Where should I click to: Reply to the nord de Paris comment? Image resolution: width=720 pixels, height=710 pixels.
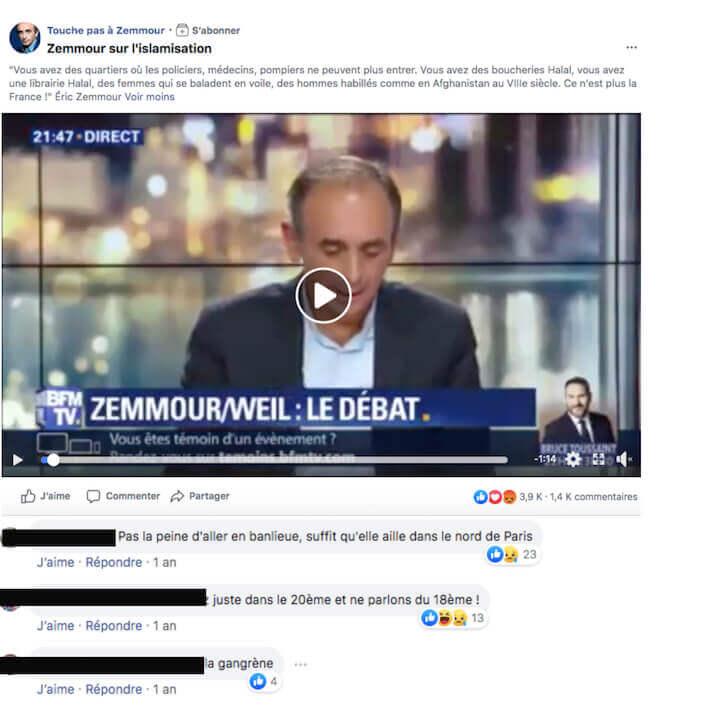(x=114, y=562)
